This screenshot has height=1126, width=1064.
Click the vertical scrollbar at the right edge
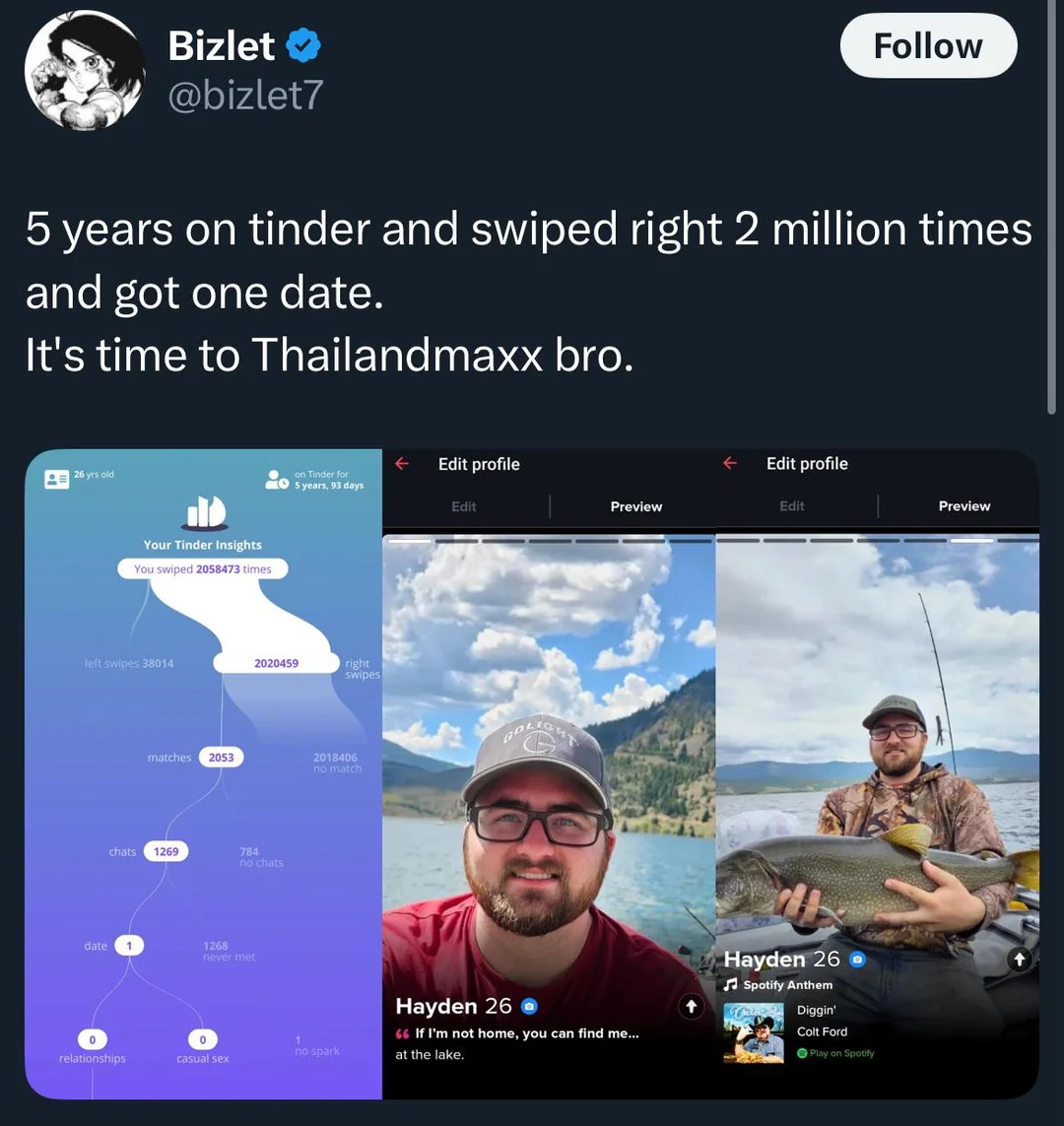[1051, 207]
